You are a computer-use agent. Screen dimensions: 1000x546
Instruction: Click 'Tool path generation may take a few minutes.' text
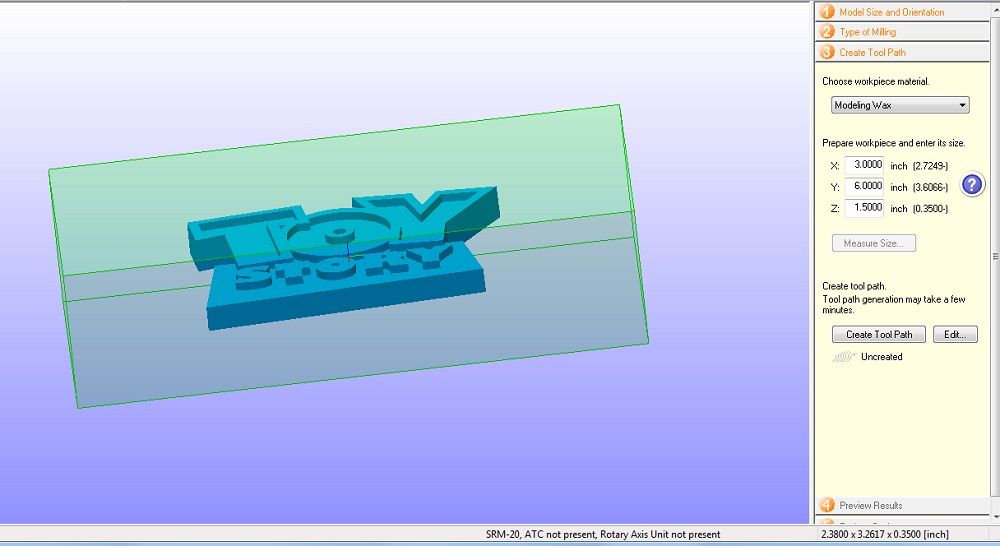(893, 304)
